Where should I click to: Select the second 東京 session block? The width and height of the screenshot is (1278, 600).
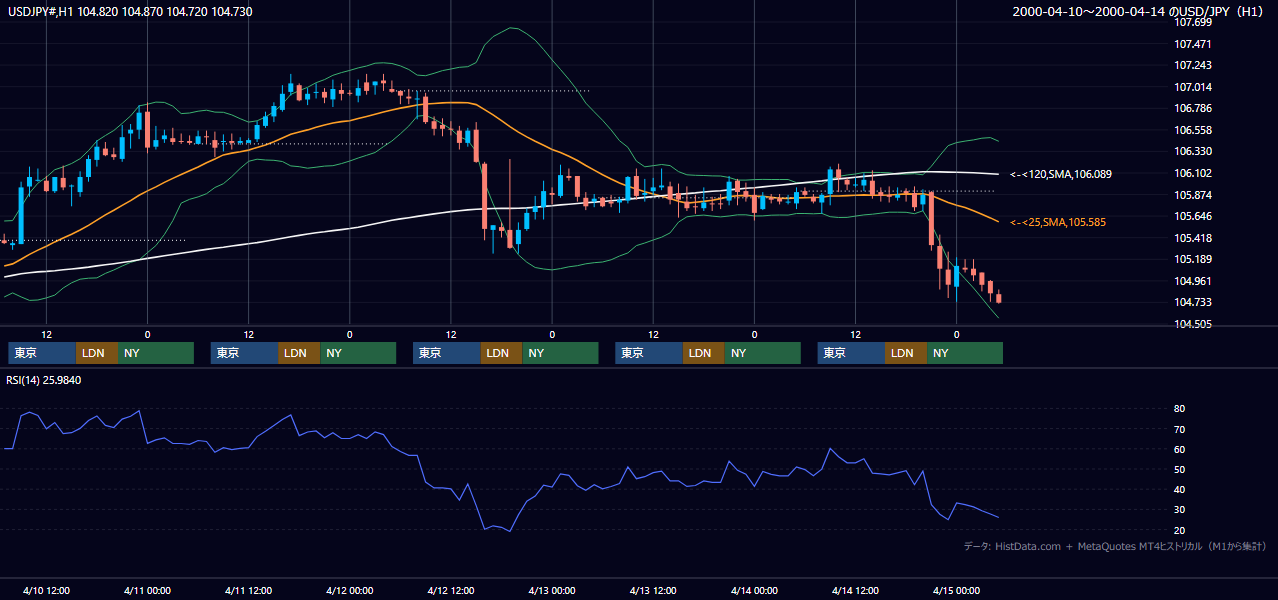[244, 353]
